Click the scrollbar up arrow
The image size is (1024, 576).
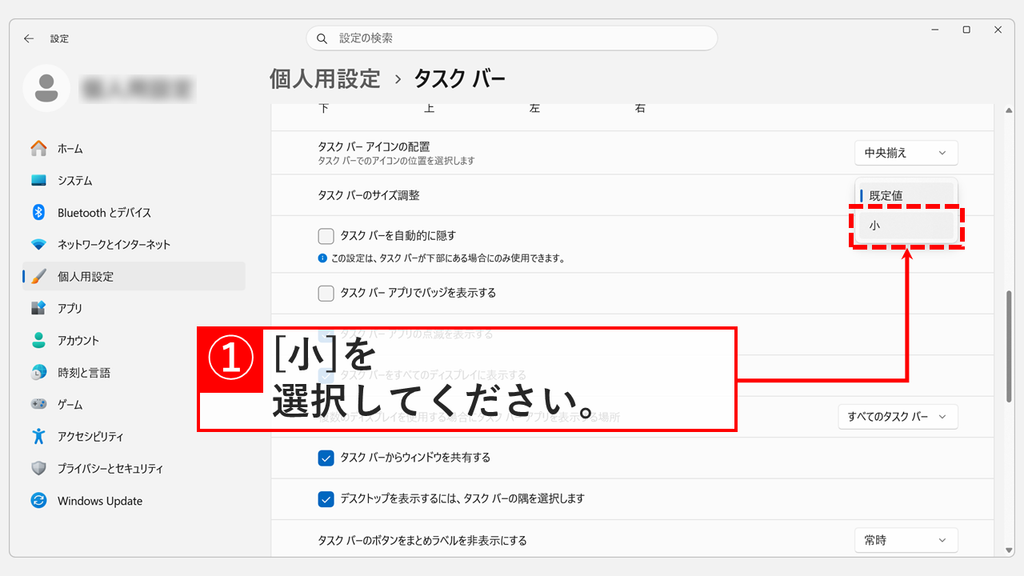coord(1009,110)
